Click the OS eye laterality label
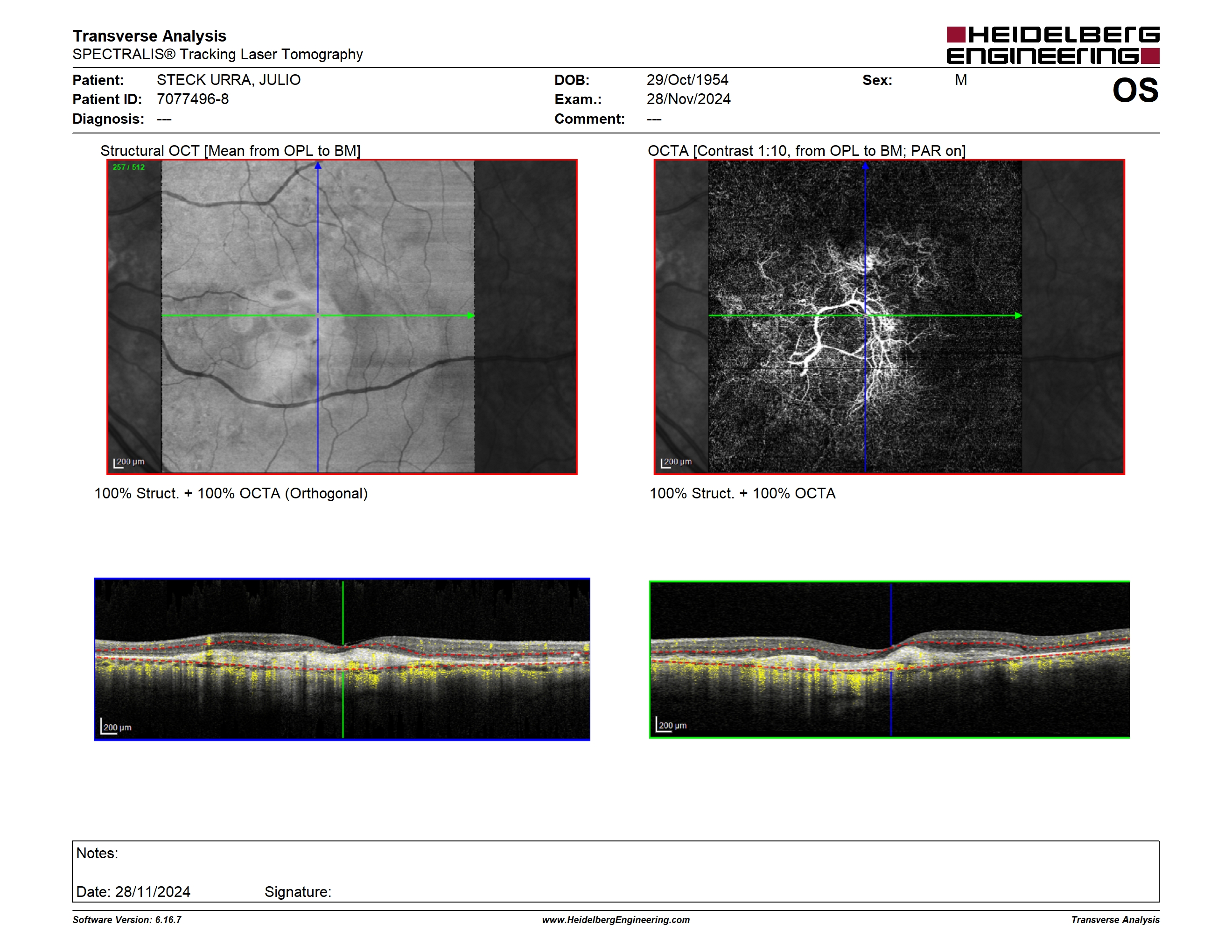Screen dimensions: 1232x952 click(x=1135, y=90)
